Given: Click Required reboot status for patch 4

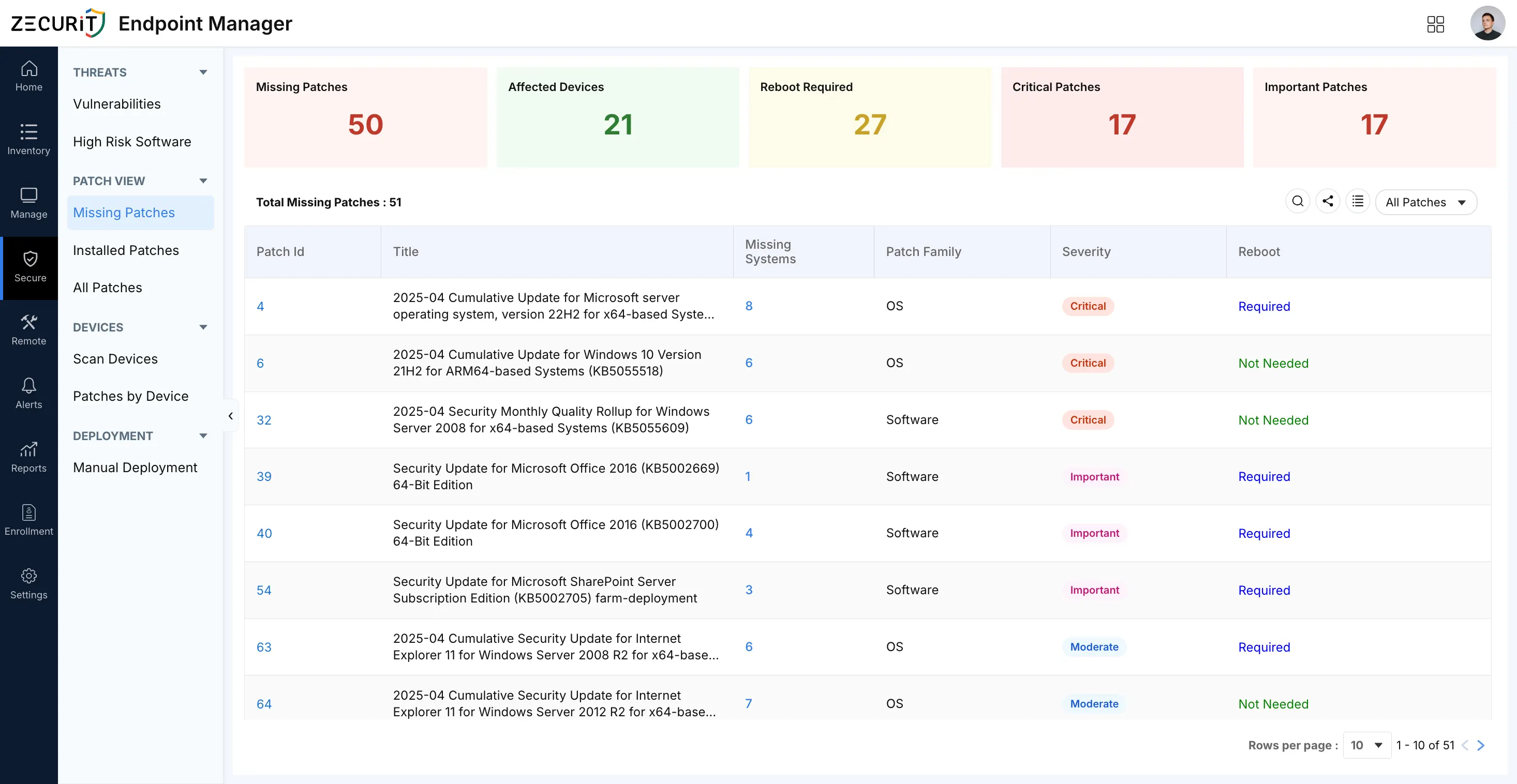Looking at the screenshot, I should point(1264,306).
